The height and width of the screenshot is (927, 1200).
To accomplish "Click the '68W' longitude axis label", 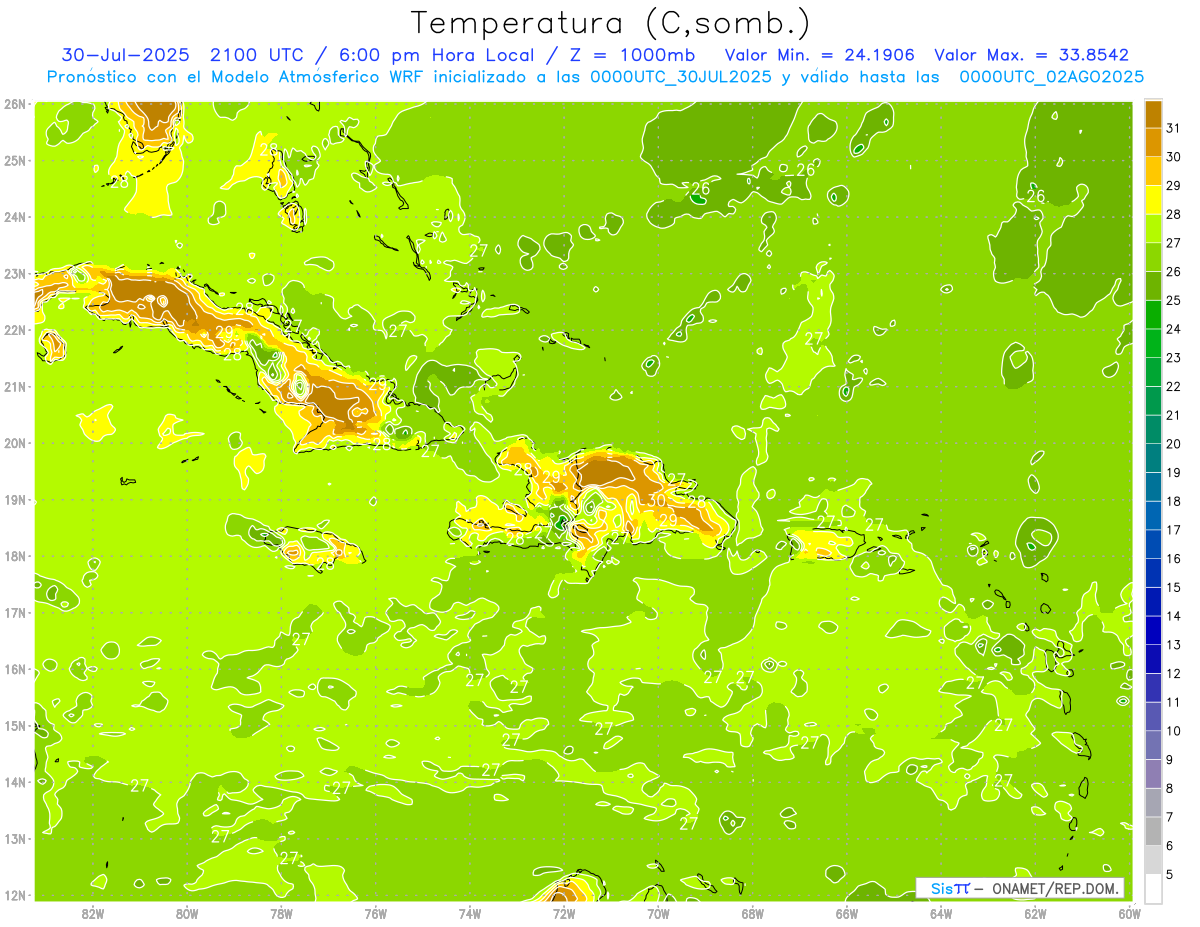I will point(753,913).
